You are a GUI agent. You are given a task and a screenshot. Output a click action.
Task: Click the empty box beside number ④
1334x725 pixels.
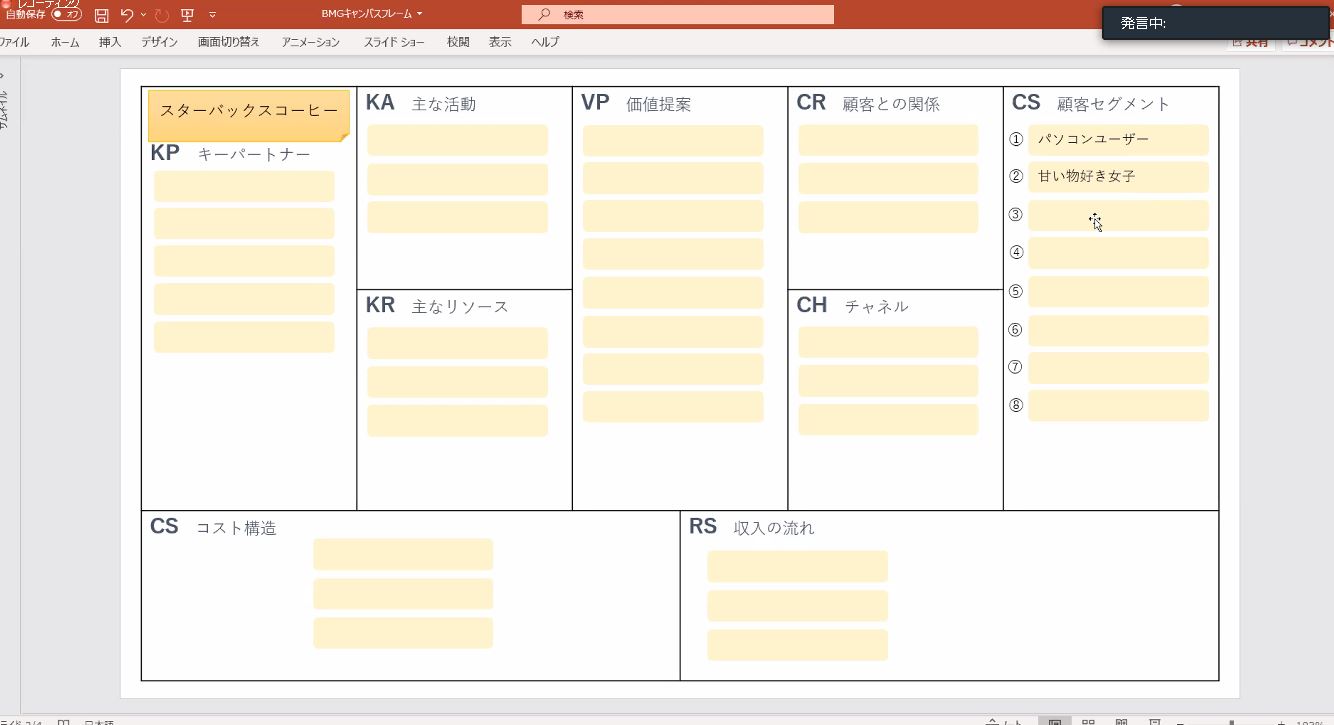point(1118,253)
